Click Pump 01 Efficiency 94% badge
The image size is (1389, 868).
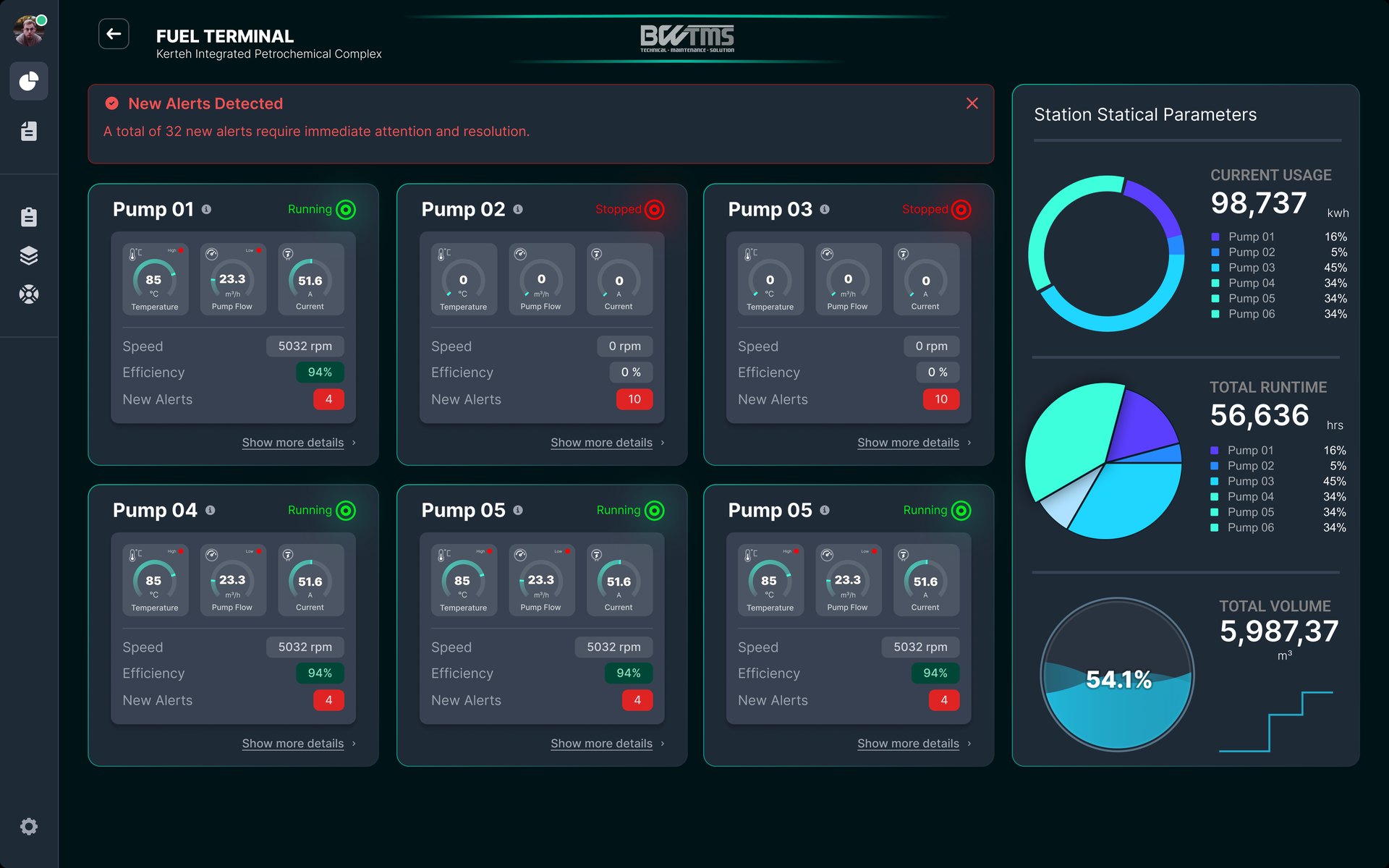(320, 373)
